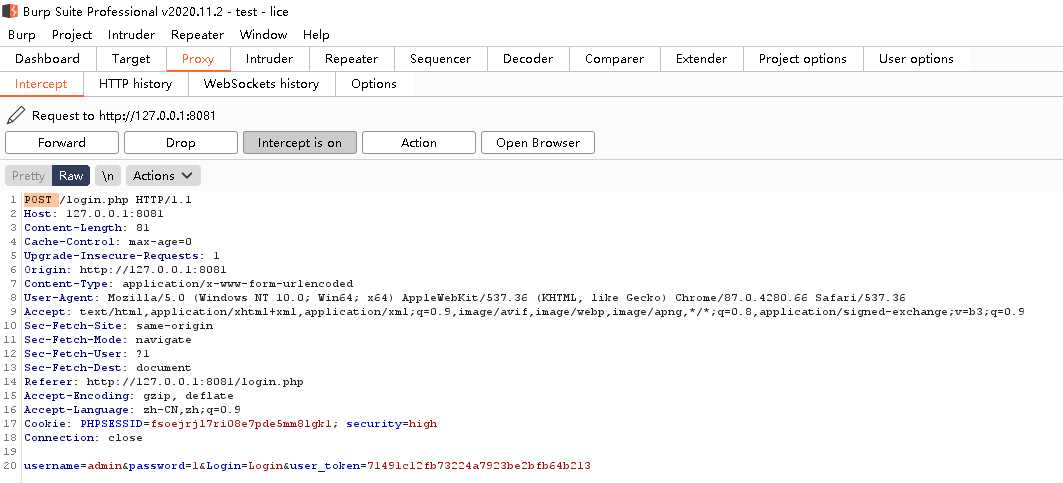The height and width of the screenshot is (483, 1063).
Task: Click the security=high cookie value
Action: pos(391,424)
